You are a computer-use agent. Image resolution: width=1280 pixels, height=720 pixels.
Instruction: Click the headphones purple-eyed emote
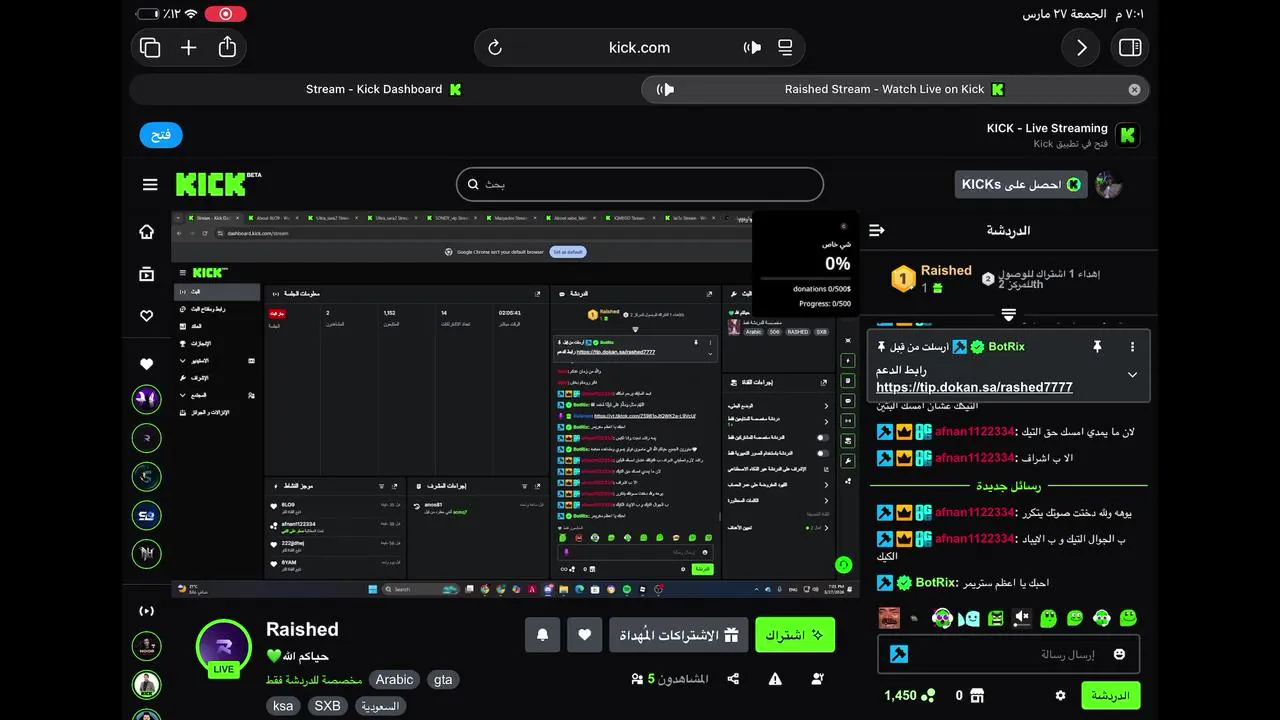tap(942, 618)
